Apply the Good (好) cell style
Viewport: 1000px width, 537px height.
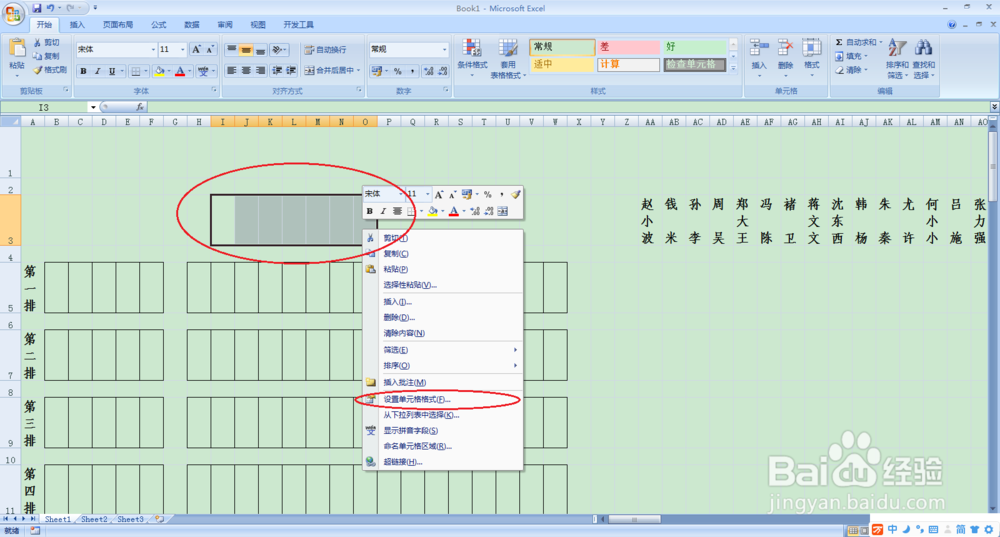[694, 47]
